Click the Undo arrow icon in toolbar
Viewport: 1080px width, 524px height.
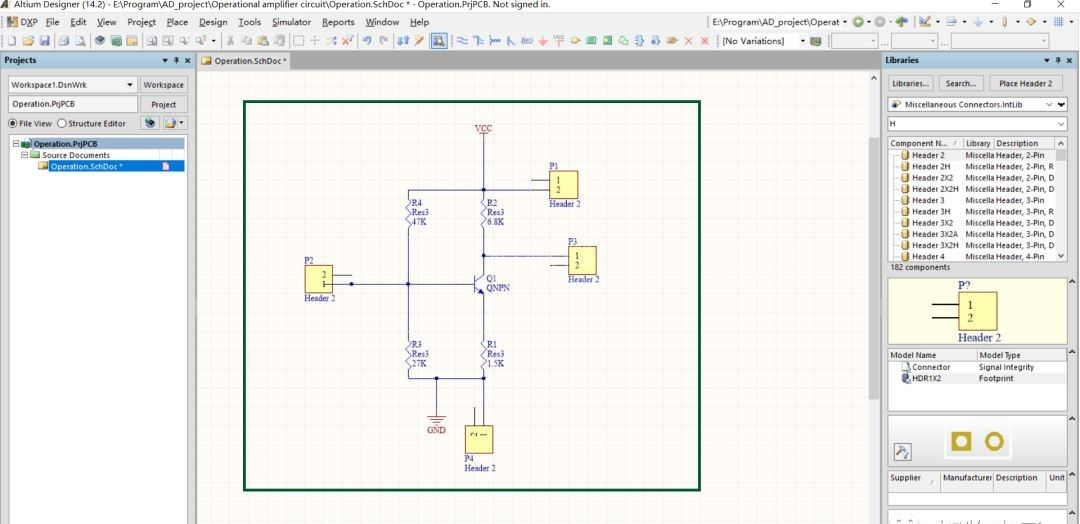pos(369,41)
